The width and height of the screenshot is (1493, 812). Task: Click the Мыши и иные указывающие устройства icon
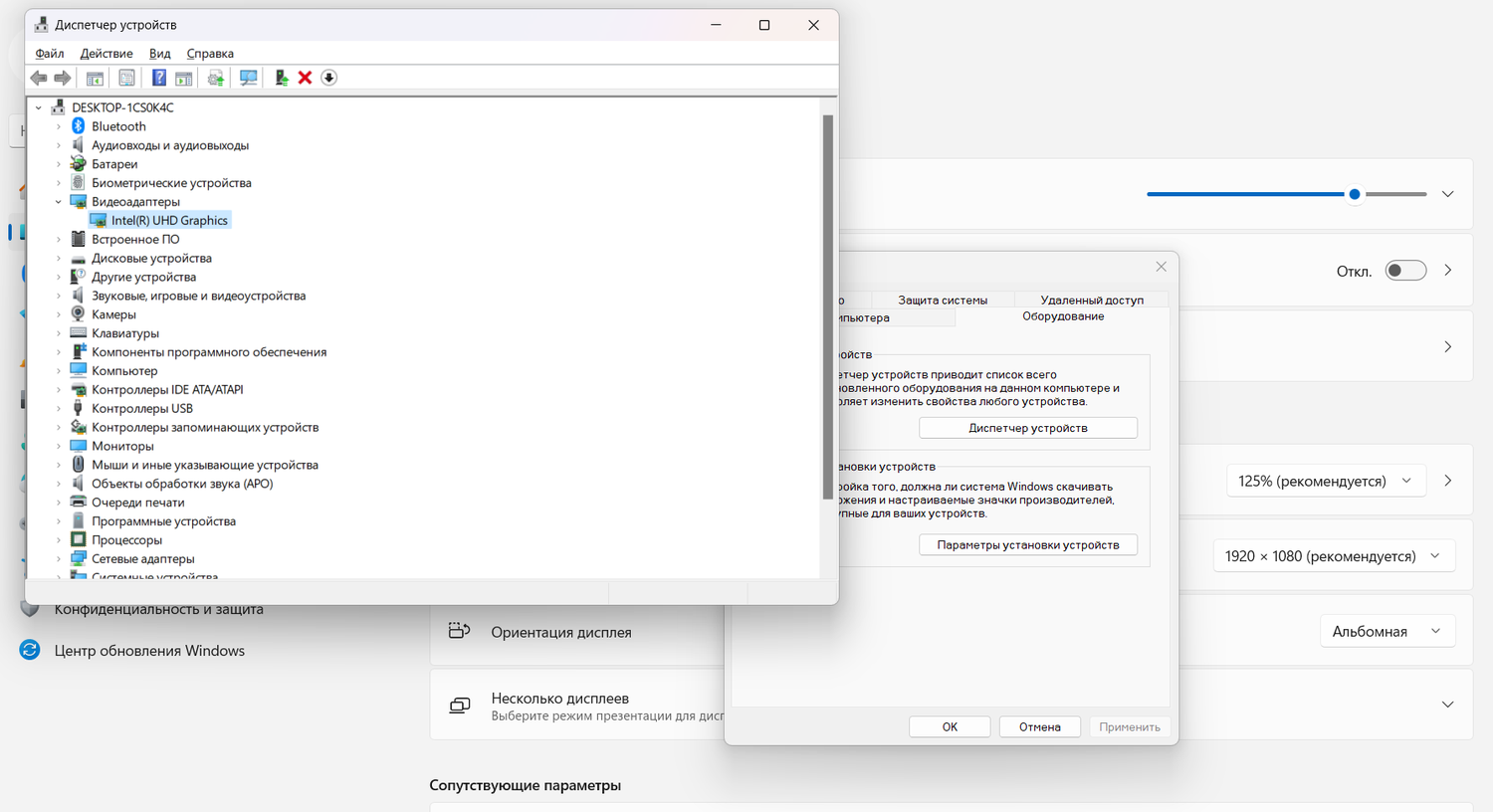79,465
